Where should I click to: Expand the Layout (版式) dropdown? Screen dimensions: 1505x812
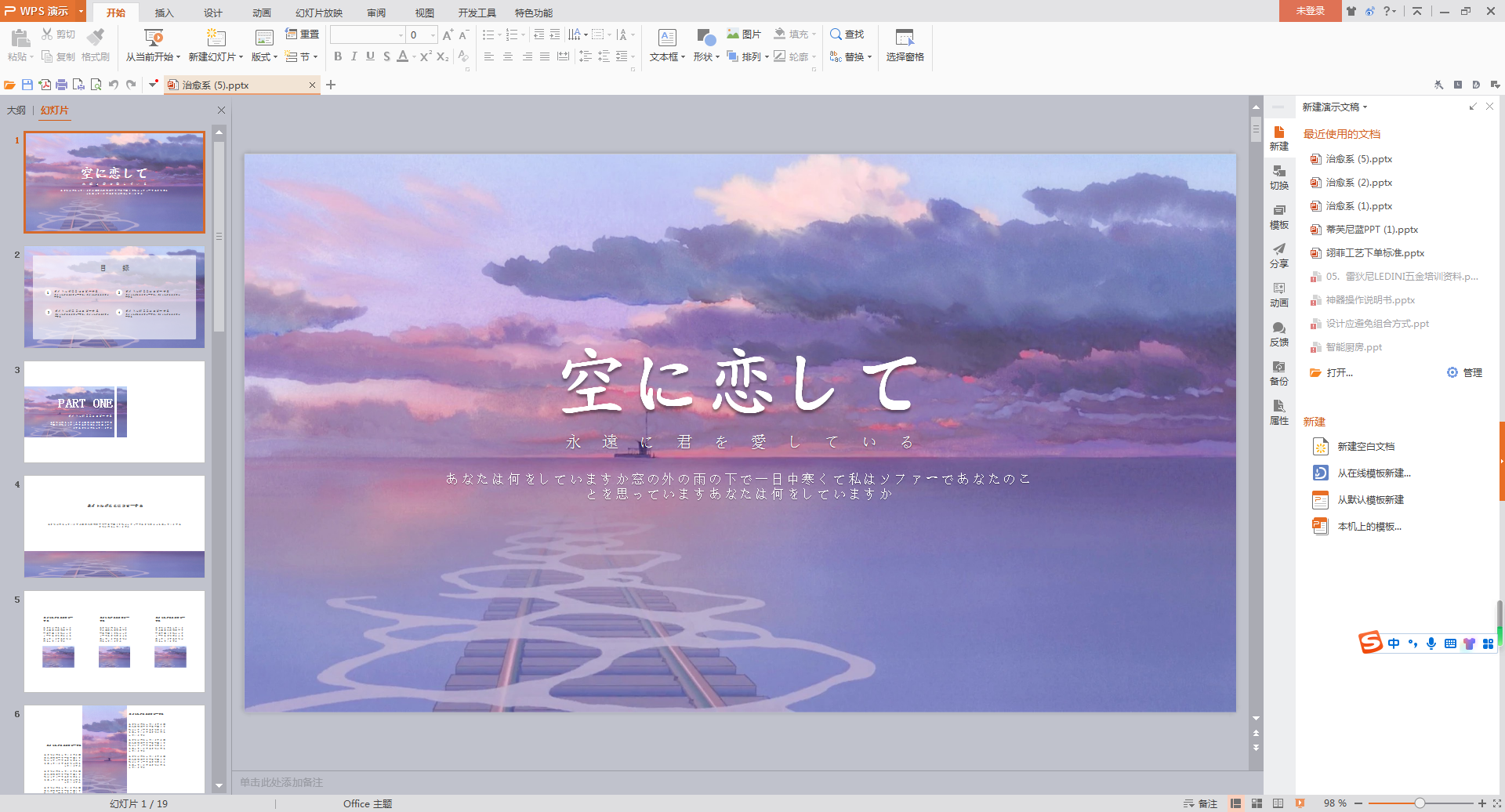(275, 57)
